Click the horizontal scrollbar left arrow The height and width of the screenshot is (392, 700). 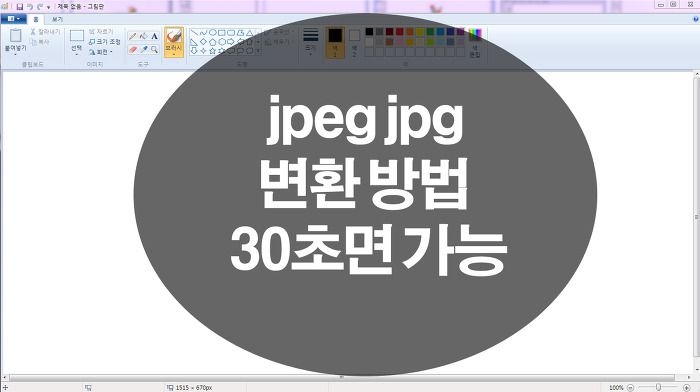coord(4,378)
